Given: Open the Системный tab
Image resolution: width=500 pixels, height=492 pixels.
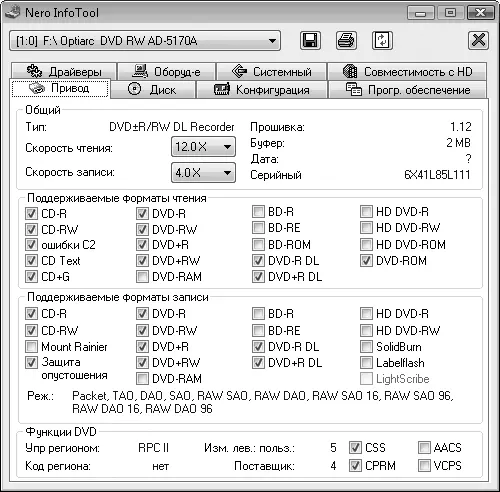Looking at the screenshot, I should (271, 71).
